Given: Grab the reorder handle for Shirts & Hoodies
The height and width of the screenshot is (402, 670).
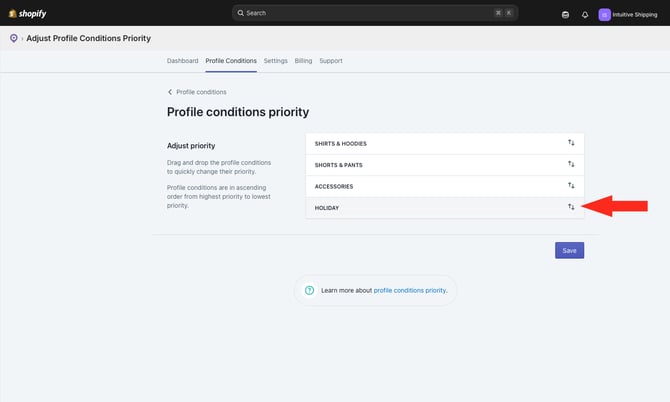Looking at the screenshot, I should [x=571, y=143].
